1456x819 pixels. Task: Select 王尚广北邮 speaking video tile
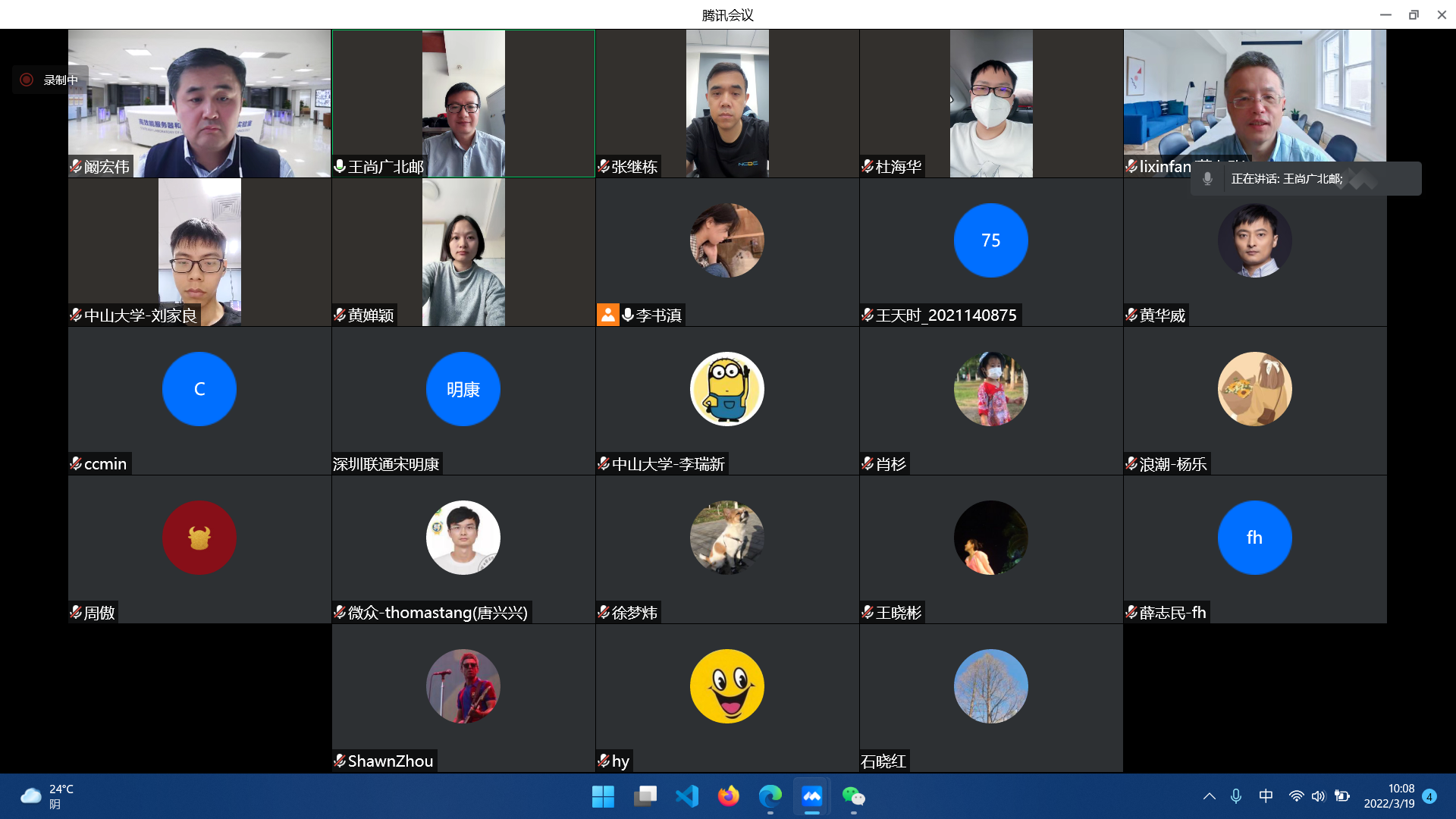(x=463, y=103)
